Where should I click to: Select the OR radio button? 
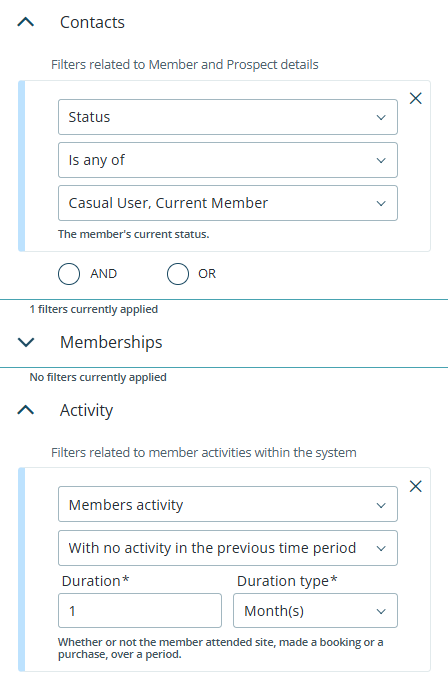pyautogui.click(x=178, y=274)
